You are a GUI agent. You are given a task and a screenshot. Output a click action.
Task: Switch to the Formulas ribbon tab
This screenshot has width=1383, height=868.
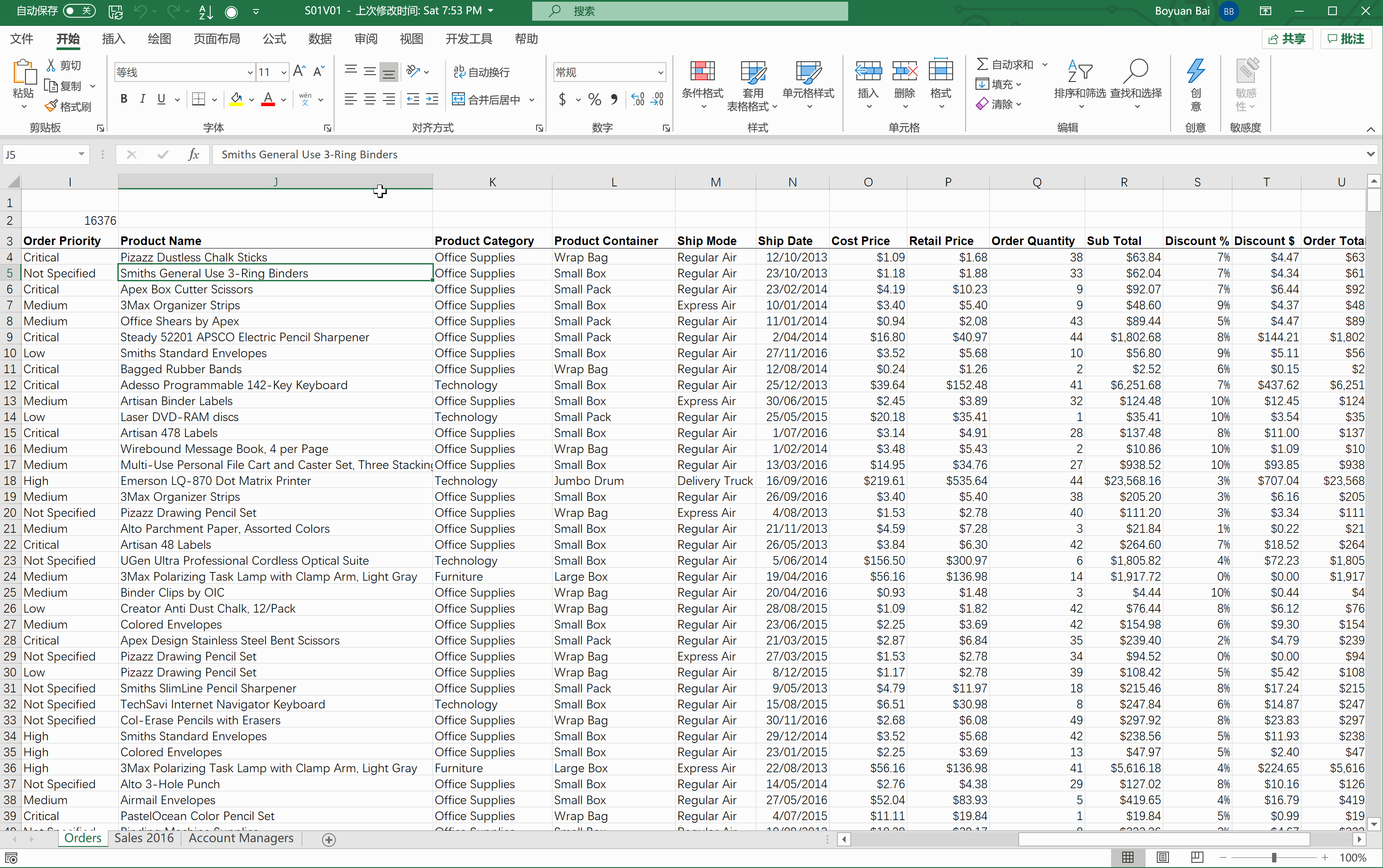click(x=274, y=39)
